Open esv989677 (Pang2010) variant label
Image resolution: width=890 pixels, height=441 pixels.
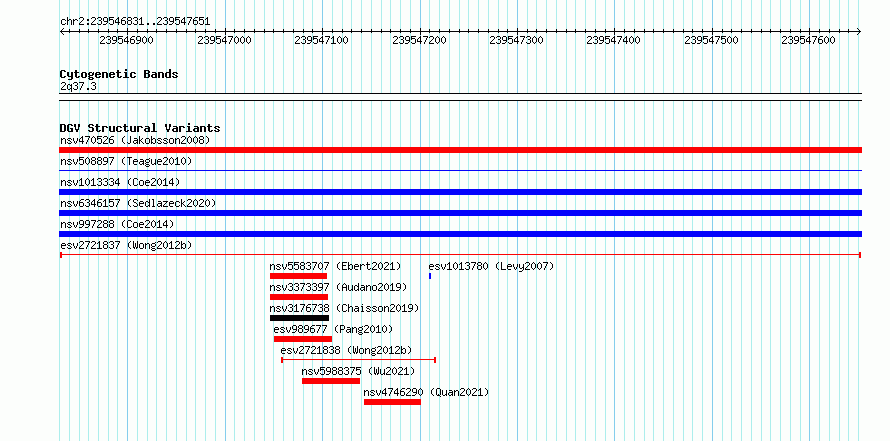[333, 329]
